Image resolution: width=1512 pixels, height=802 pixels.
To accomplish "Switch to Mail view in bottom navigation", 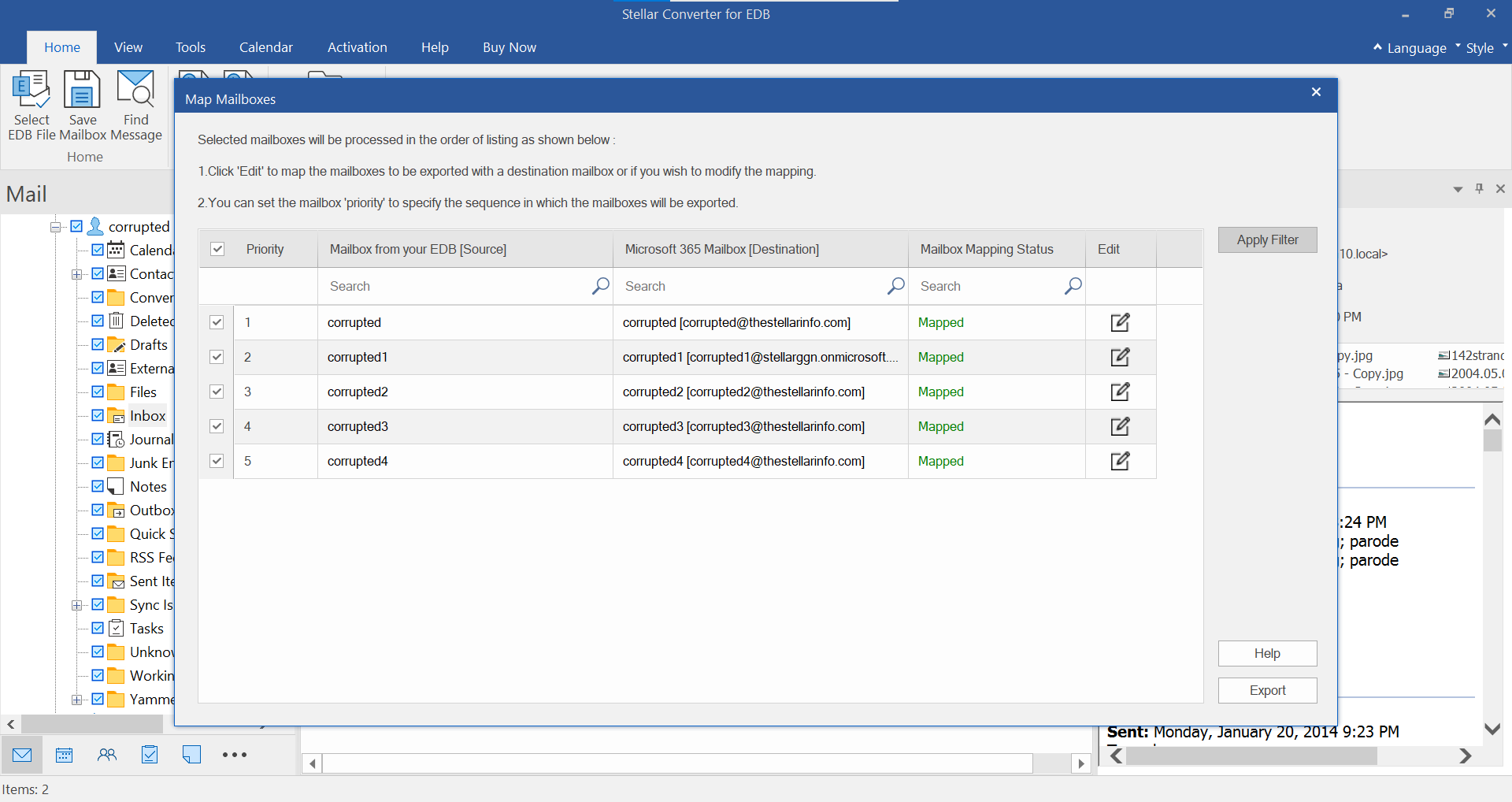I will [x=22, y=755].
